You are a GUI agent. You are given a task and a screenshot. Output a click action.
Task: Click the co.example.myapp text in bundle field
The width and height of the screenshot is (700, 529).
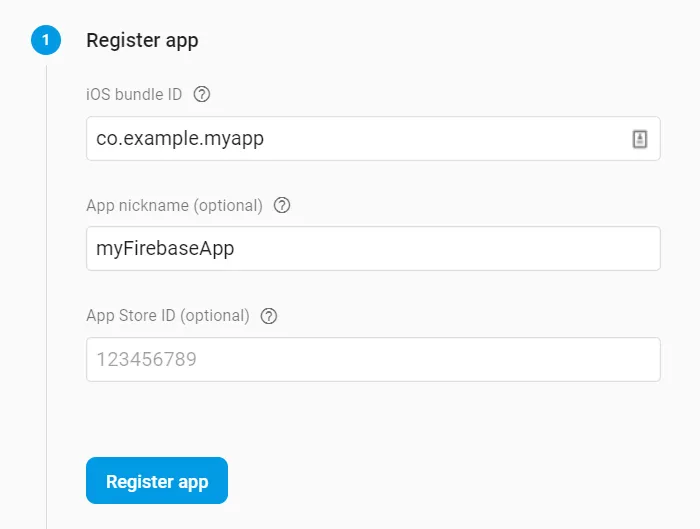pyautogui.click(x=180, y=138)
